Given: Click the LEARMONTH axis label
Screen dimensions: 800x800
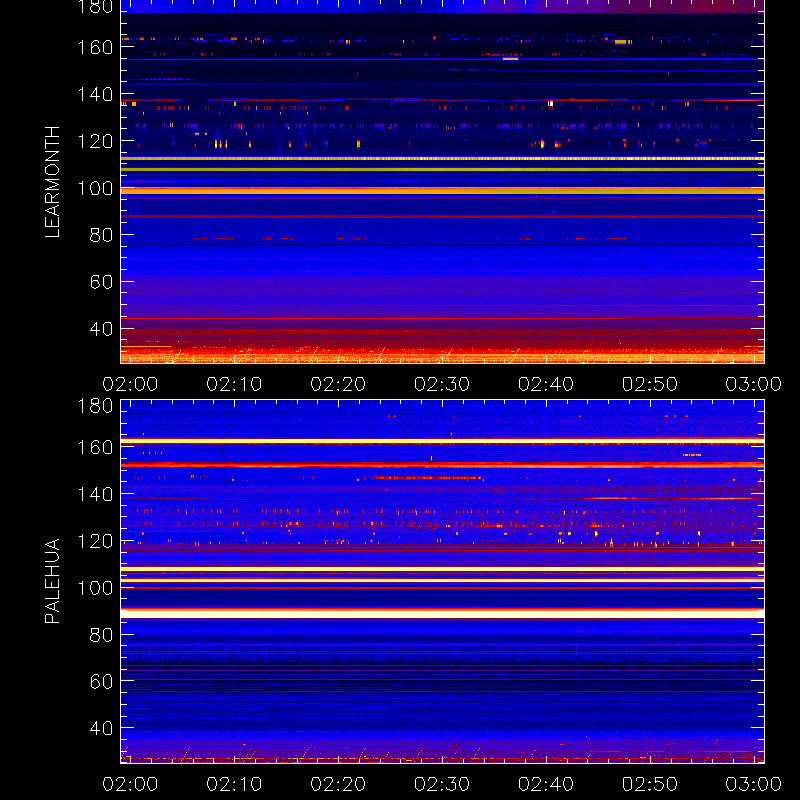Looking at the screenshot, I should coord(52,182).
